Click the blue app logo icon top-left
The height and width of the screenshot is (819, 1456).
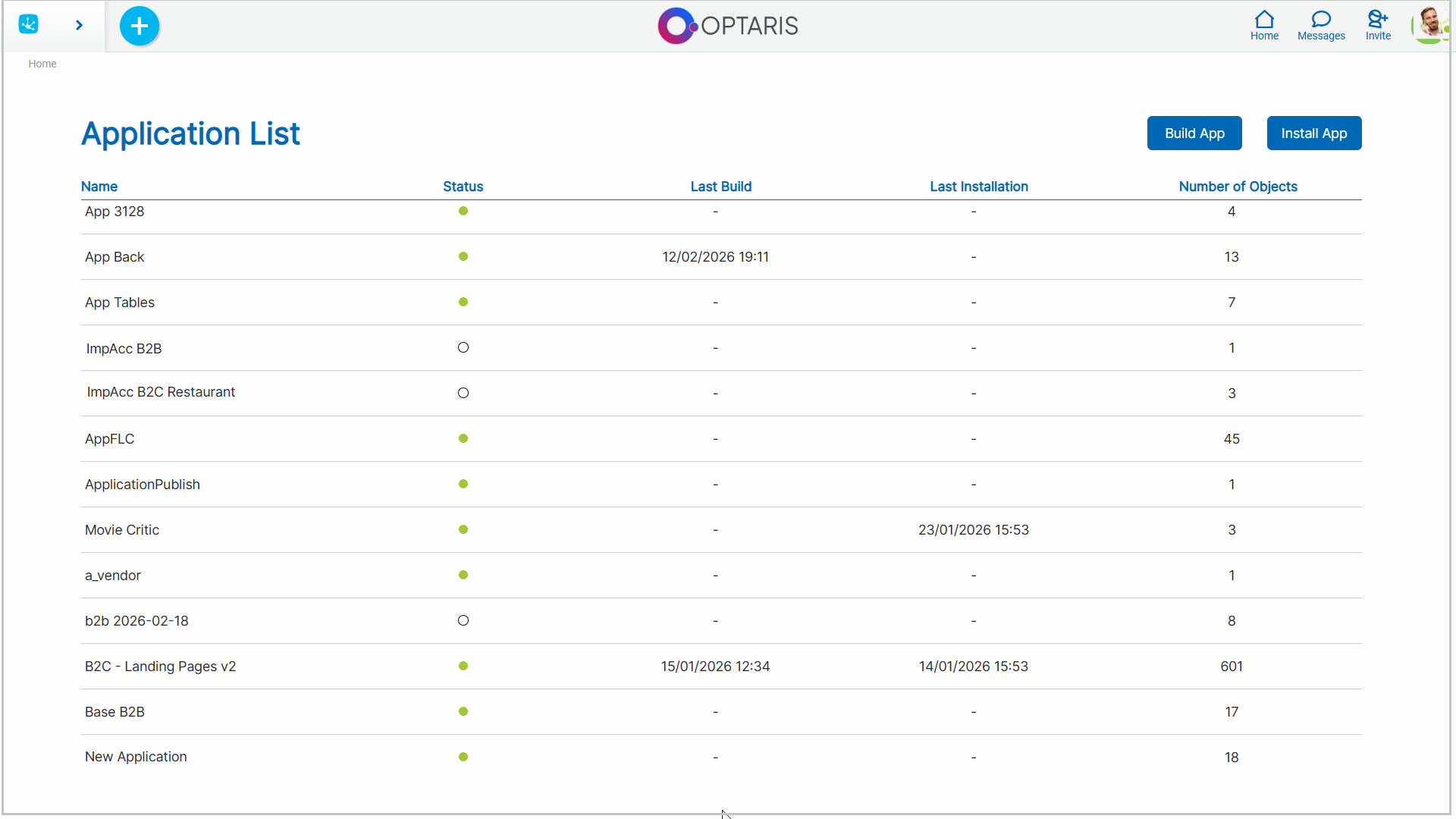[29, 24]
